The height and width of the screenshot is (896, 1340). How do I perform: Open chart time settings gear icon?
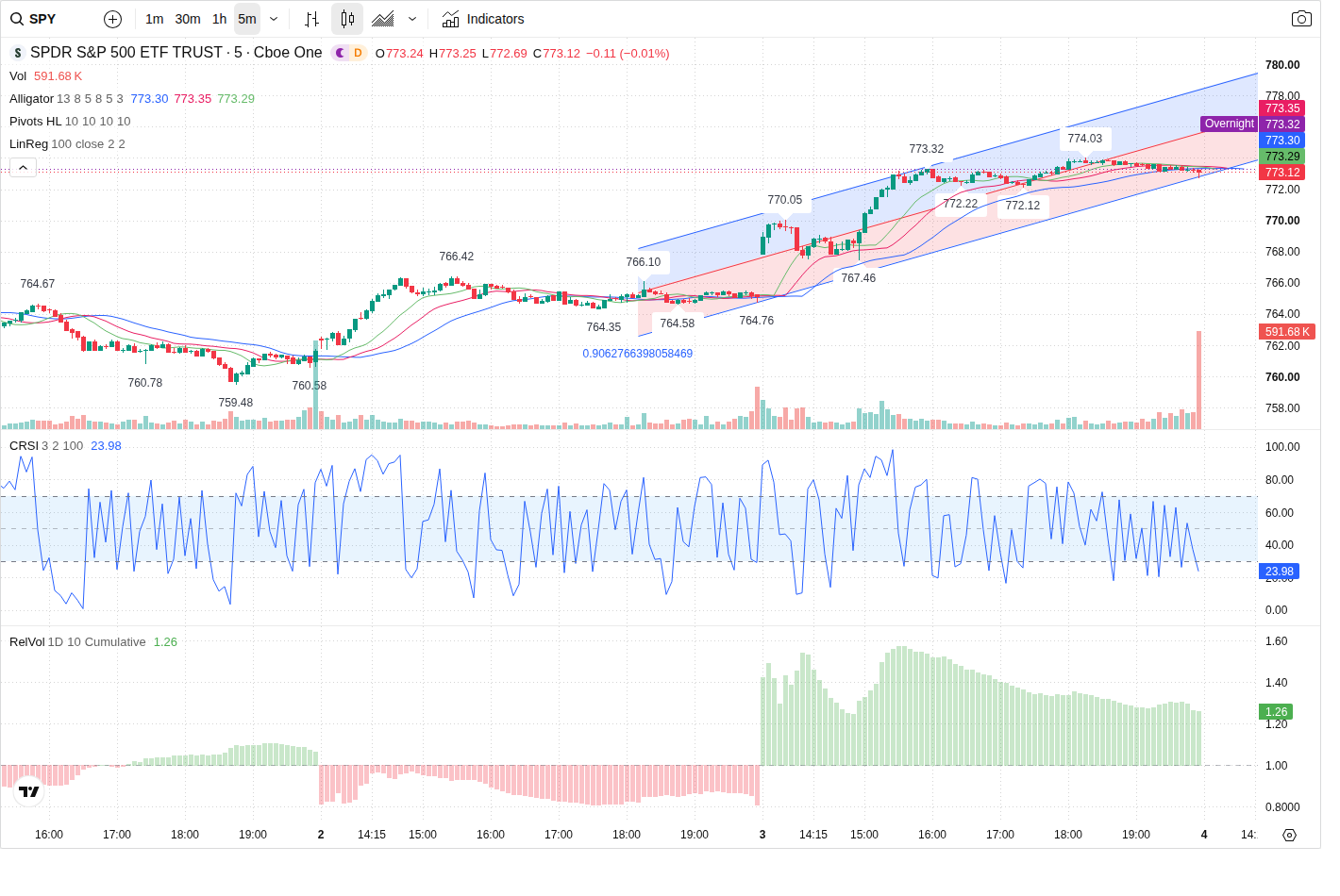click(x=1289, y=835)
